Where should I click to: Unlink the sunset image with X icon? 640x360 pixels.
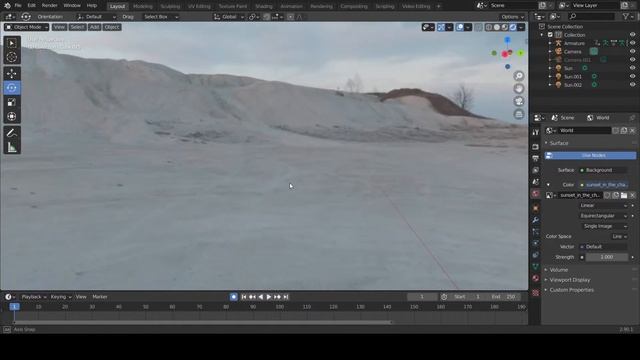tap(632, 196)
